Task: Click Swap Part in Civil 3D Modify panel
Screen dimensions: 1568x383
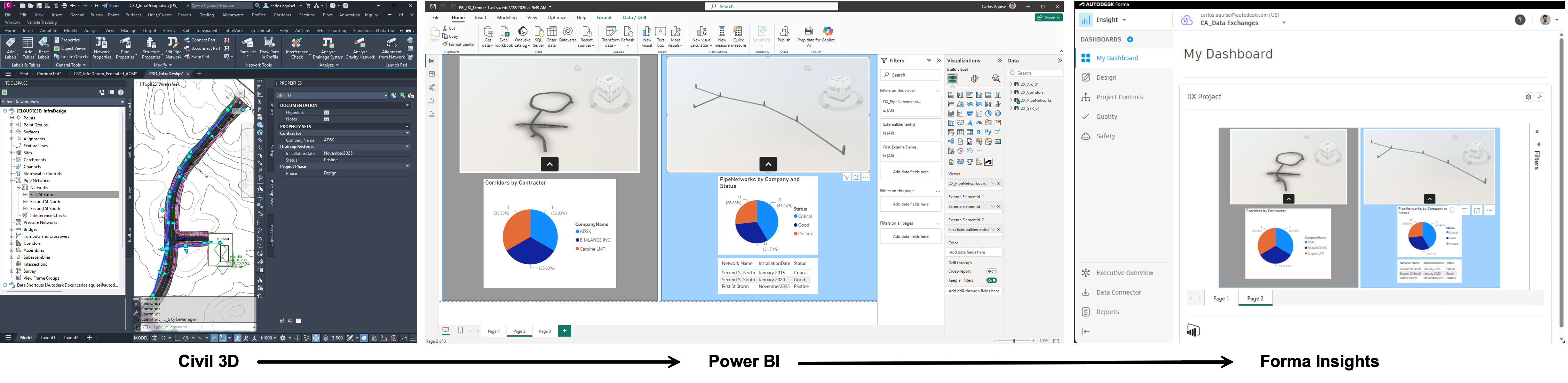Action: (x=197, y=57)
